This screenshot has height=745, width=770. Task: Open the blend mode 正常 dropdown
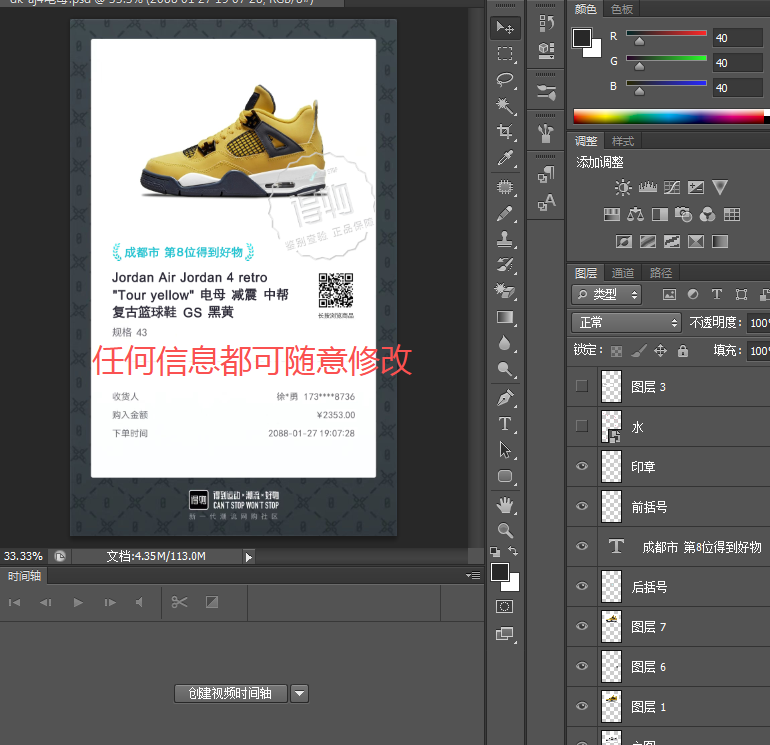(x=626, y=323)
